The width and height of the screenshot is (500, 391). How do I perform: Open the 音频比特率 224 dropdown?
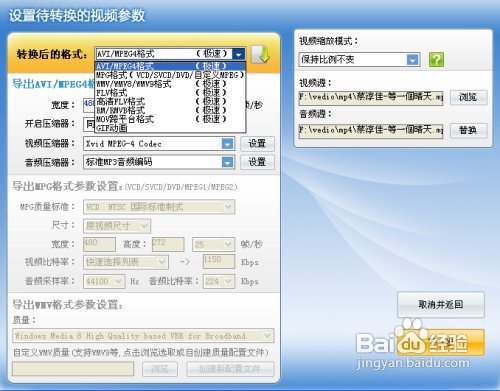tap(219, 281)
